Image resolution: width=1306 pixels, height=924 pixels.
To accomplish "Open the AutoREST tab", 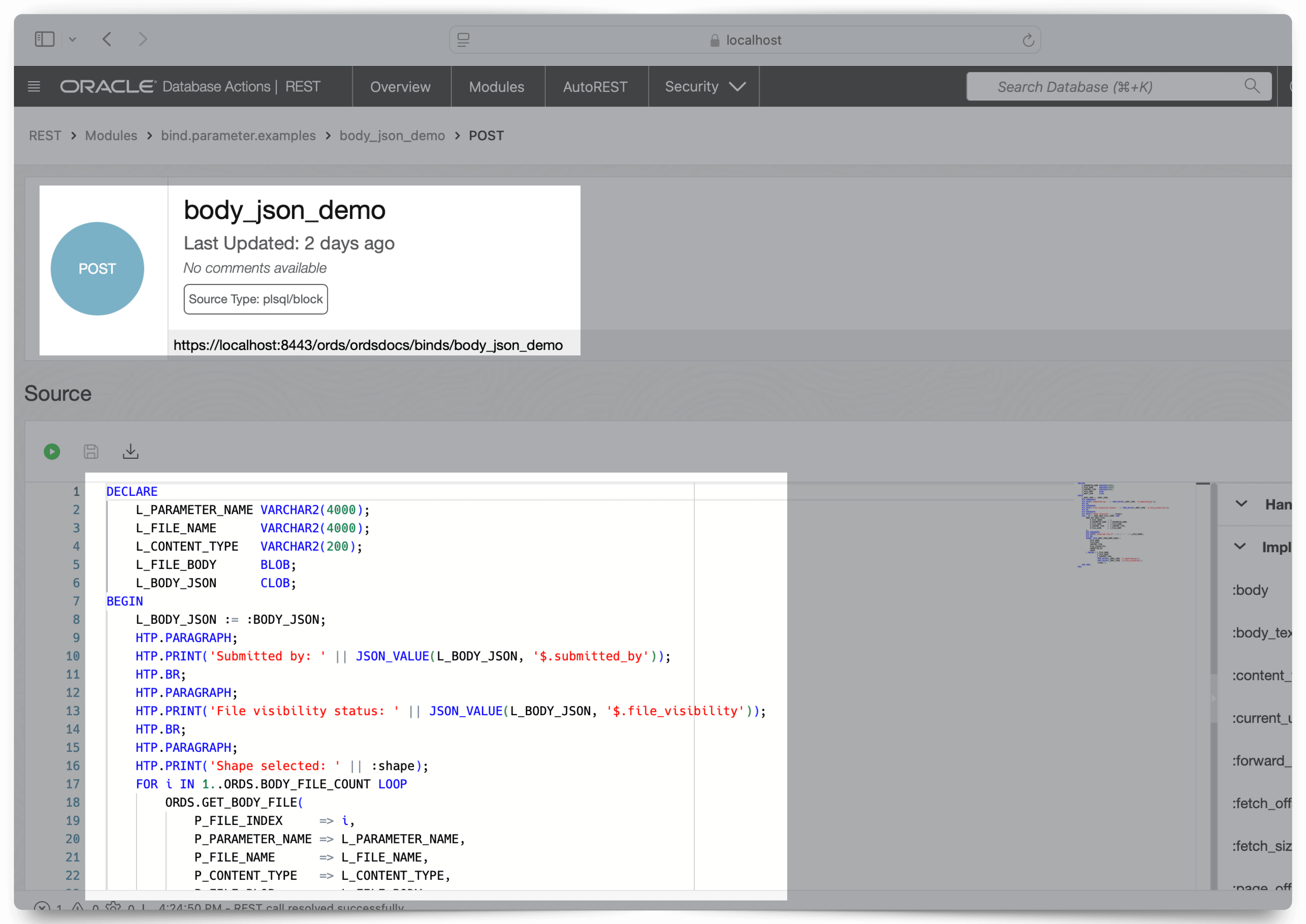I will pos(595,86).
